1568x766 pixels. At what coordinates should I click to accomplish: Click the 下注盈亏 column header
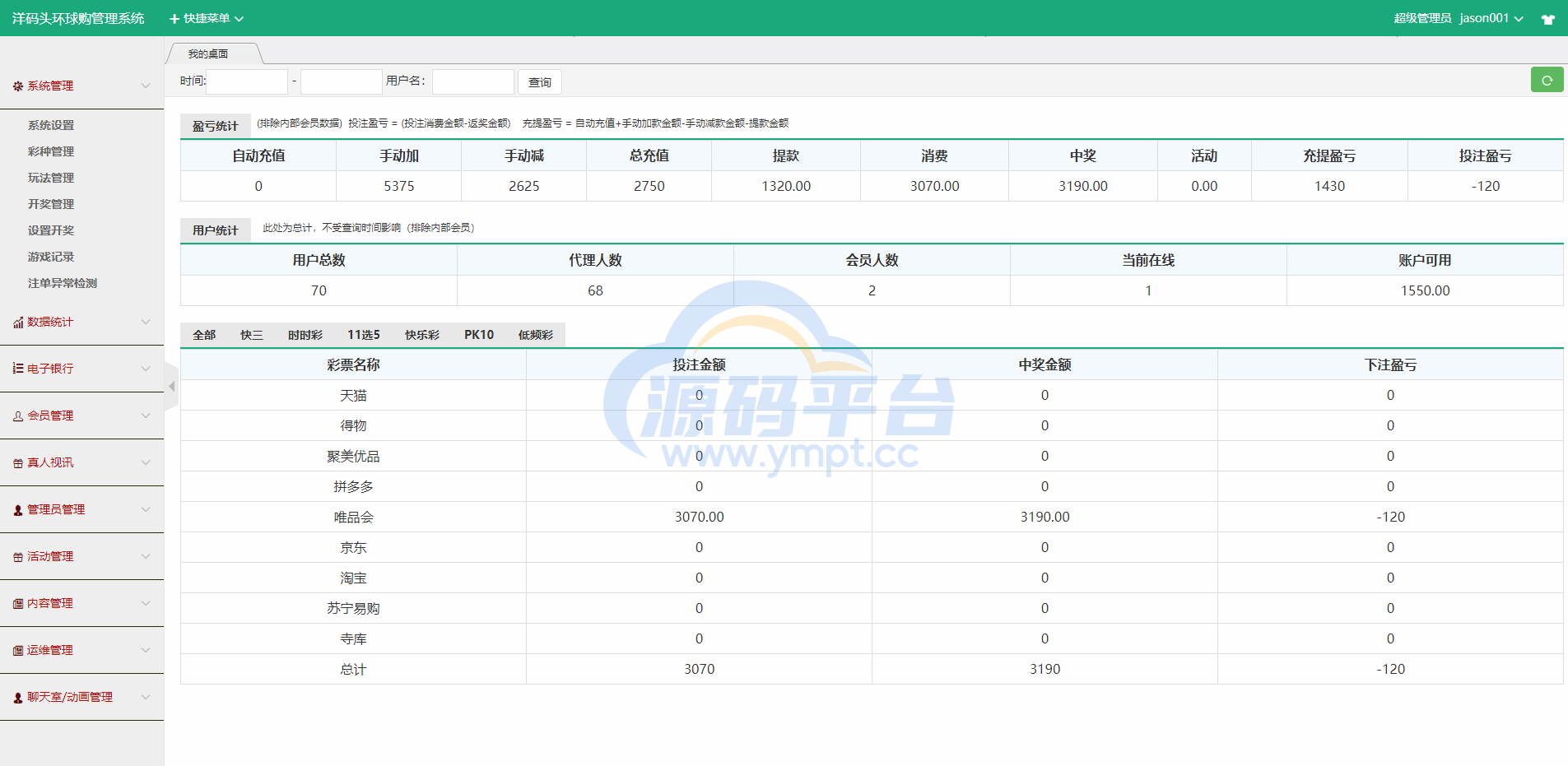1390,364
